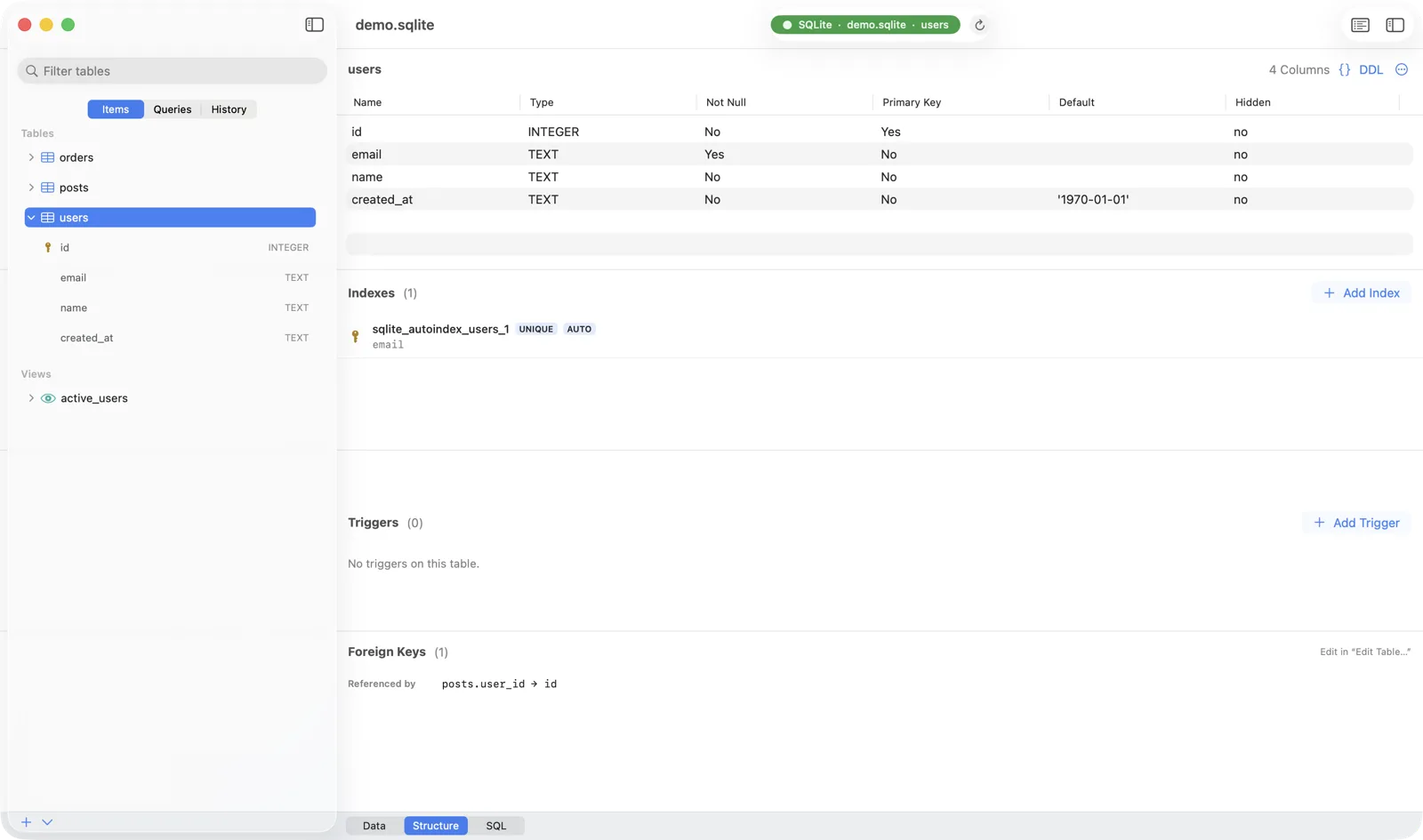Click the active_users view eye icon
The height and width of the screenshot is (840, 1423).
(48, 398)
